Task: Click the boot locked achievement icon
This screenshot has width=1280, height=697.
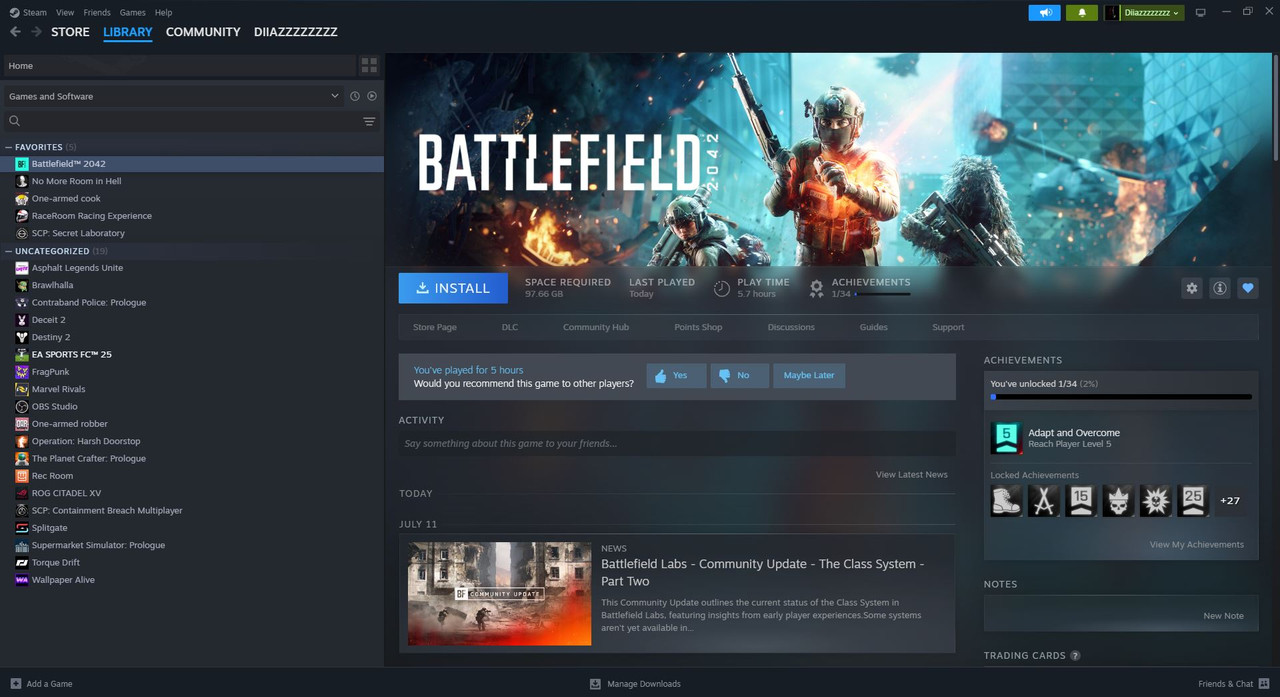Action: tap(1006, 501)
